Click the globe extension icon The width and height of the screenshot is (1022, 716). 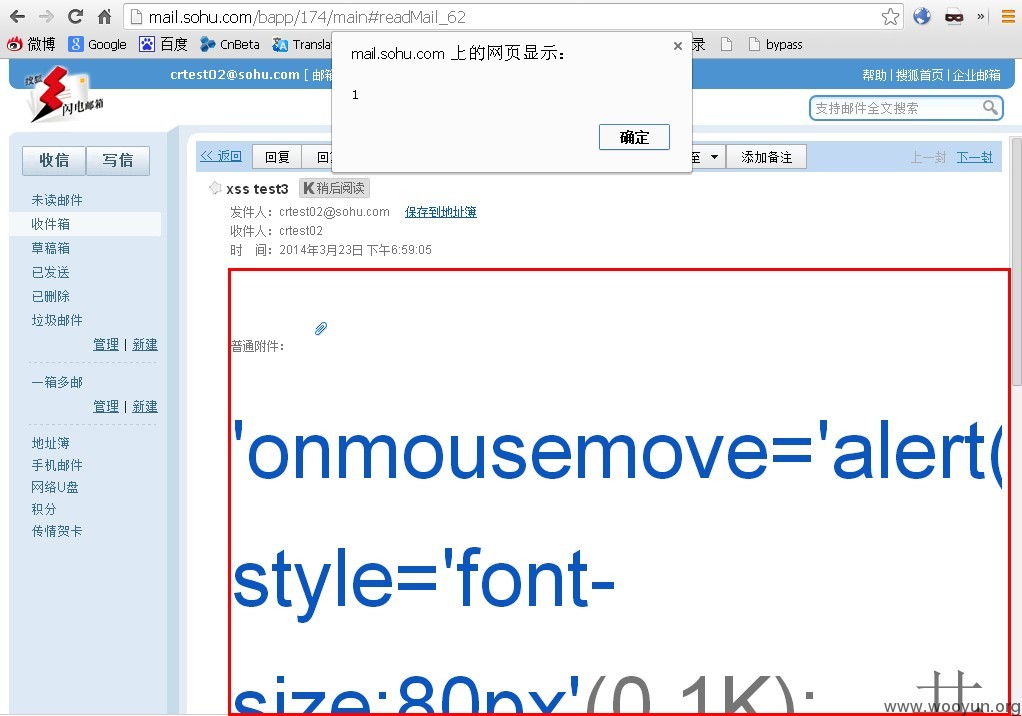click(922, 16)
